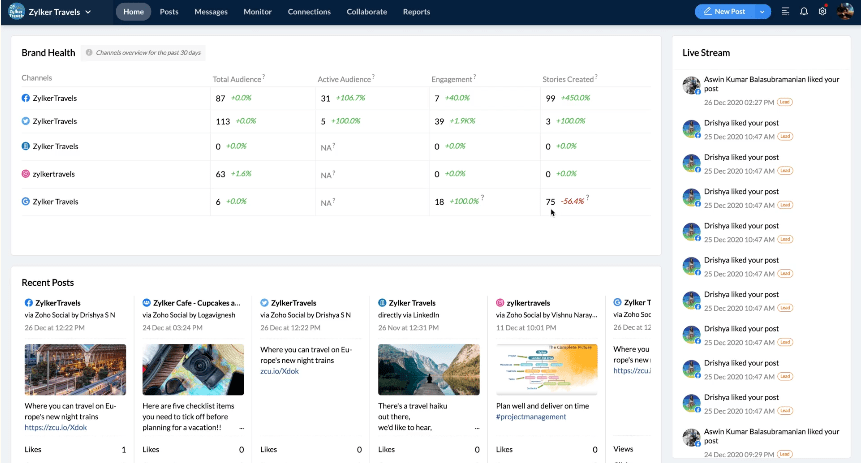Screen dimensions: 861x463
Task: Click the New Post button
Action: coord(725,12)
